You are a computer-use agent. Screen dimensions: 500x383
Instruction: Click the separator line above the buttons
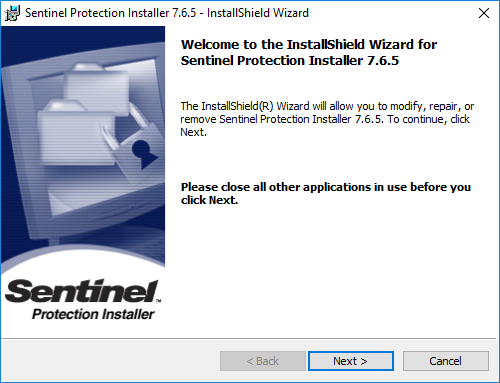[x=248, y=339]
